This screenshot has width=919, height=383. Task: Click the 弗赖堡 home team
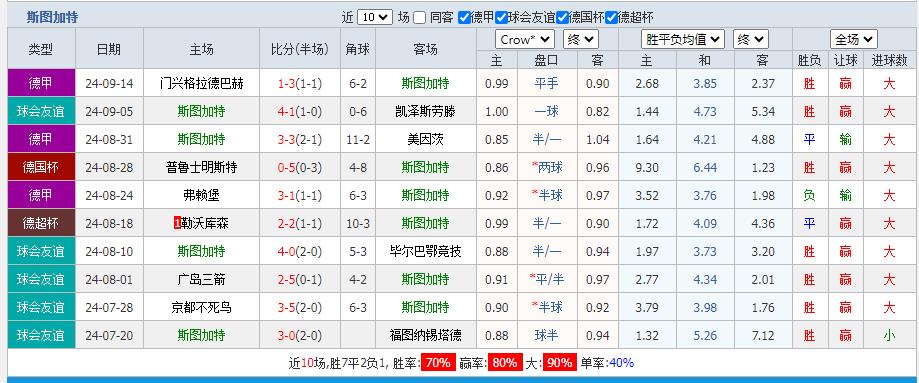[x=201, y=195]
